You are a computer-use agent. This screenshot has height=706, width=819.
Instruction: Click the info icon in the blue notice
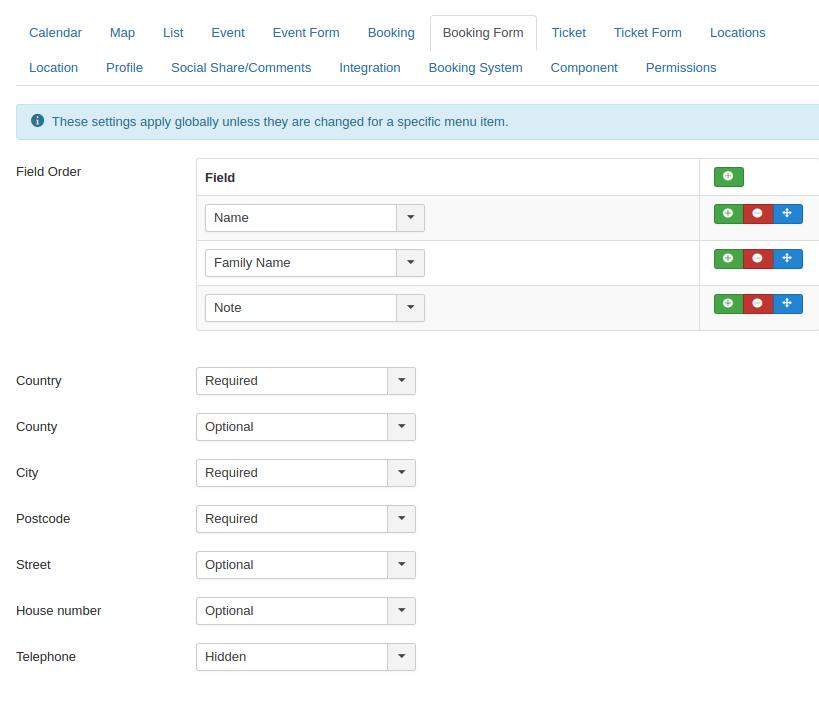click(x=37, y=121)
